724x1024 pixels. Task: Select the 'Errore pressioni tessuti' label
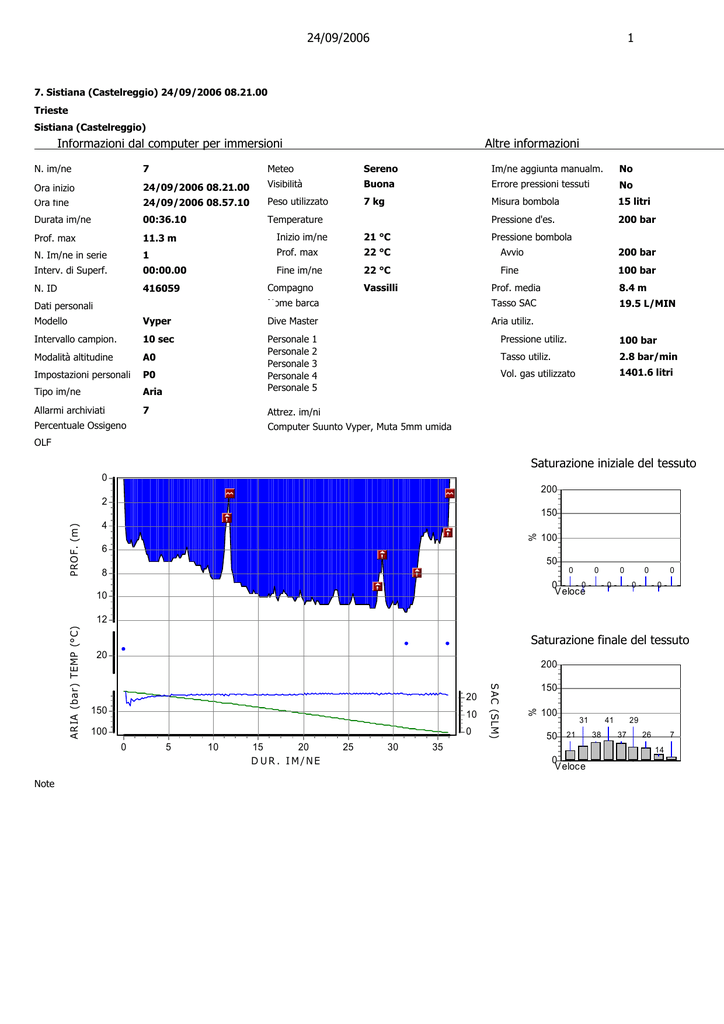coord(540,184)
